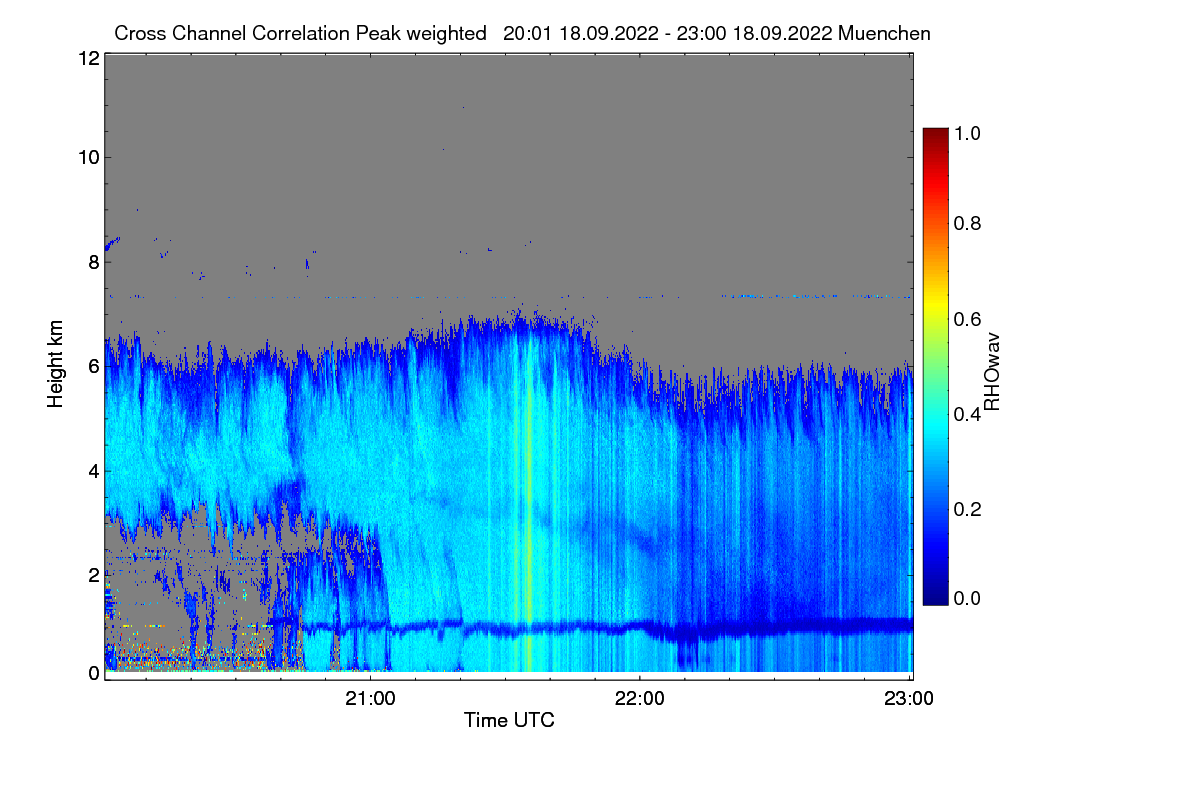Click the '1.0' colorbar value
This screenshot has height=800, width=1200.
[966, 131]
